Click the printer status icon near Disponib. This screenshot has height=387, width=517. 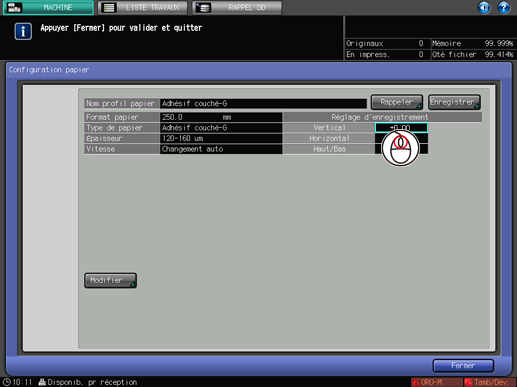pos(42,382)
